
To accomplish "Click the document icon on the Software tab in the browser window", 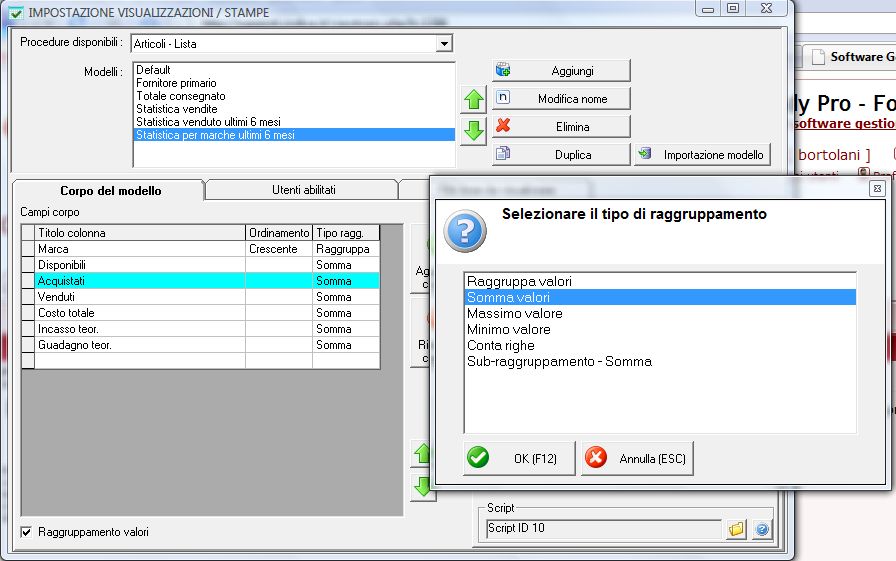I will [818, 57].
